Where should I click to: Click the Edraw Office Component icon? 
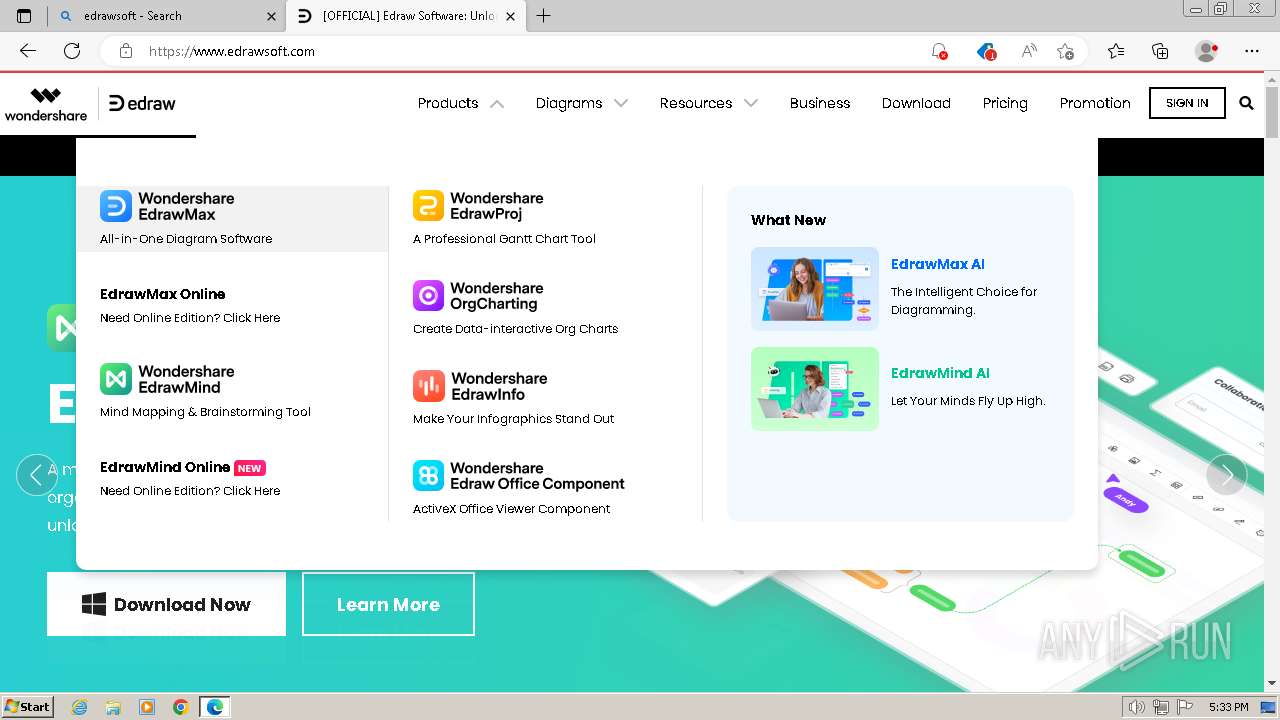tap(428, 476)
